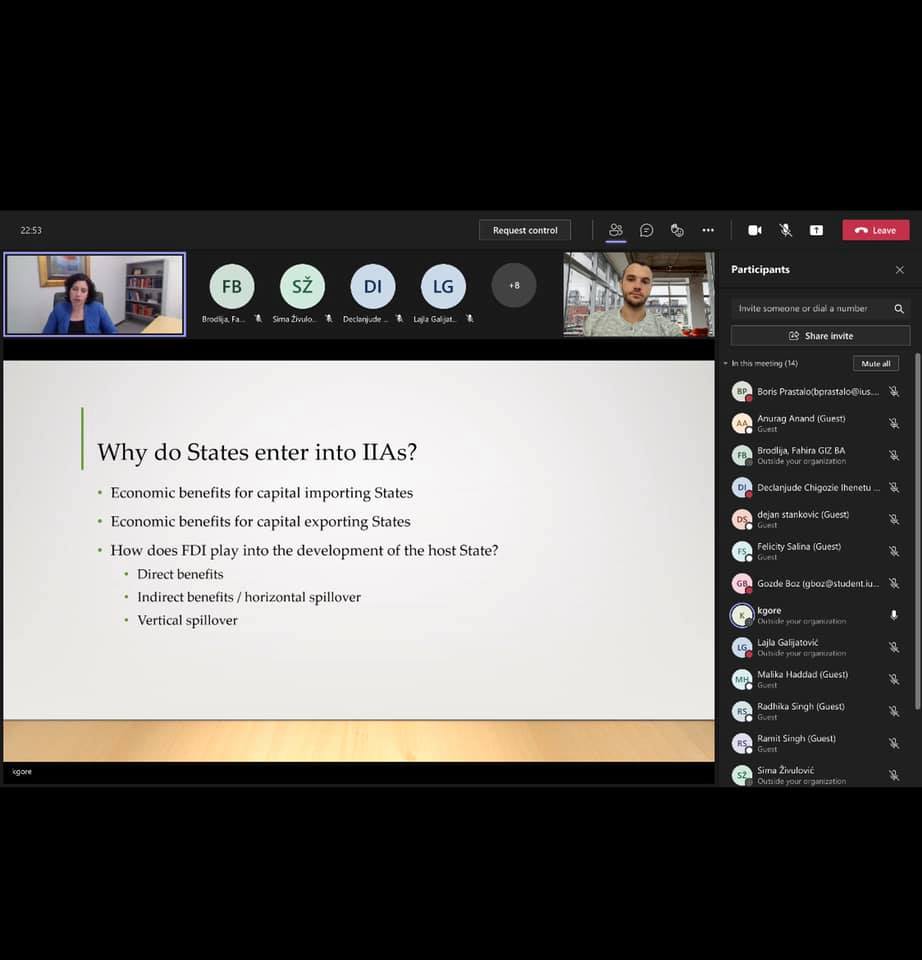This screenshot has height=960, width=922.
Task: Click muted mic icon beside Anurag Anand
Action: [894, 423]
